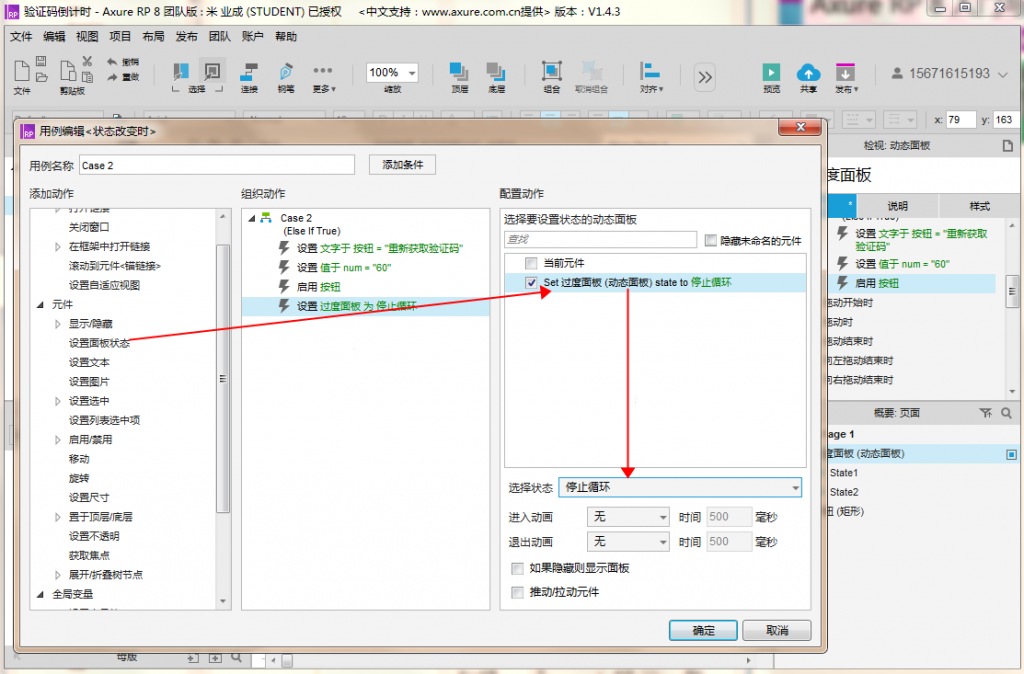1024x674 pixels.
Task: Click the 确定 button
Action: pos(704,631)
